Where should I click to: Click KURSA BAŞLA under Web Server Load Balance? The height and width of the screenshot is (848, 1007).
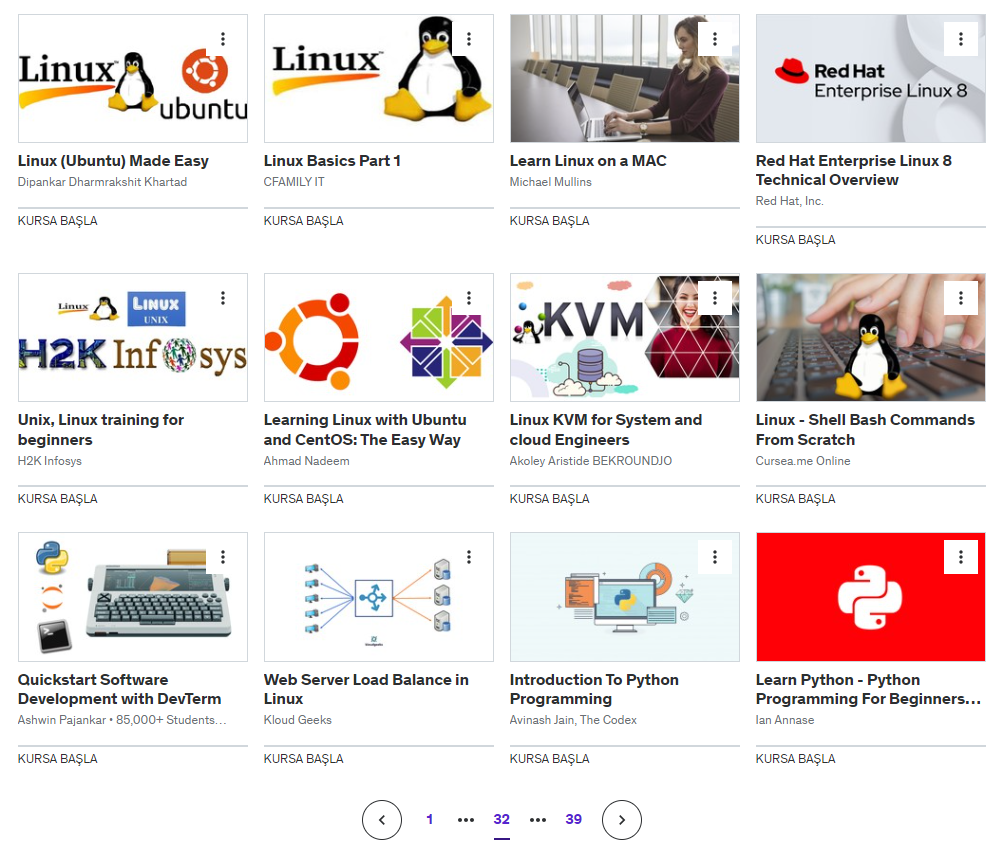304,759
